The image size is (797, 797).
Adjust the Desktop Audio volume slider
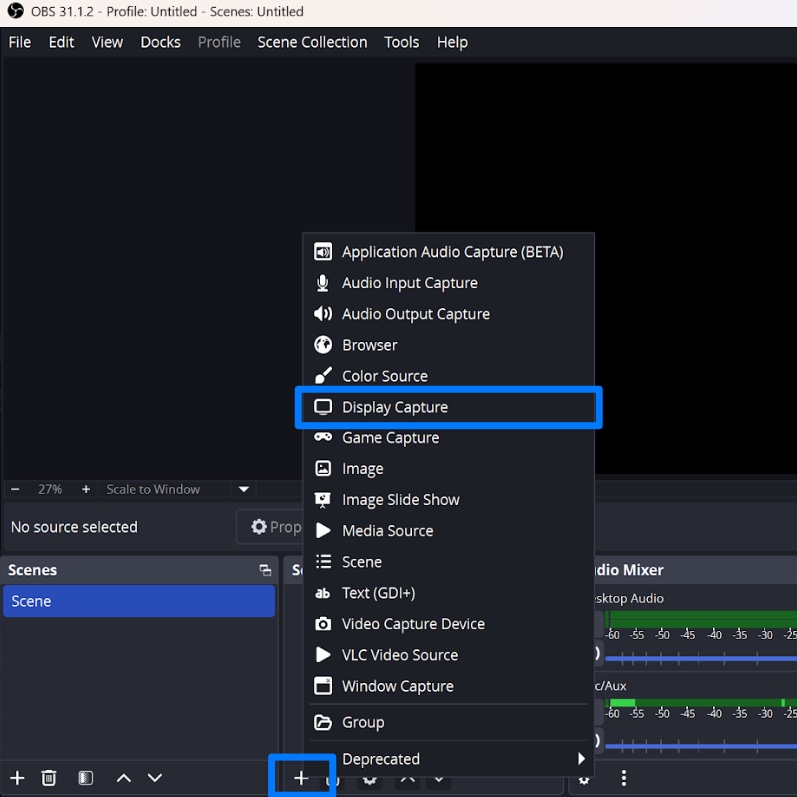click(x=700, y=657)
